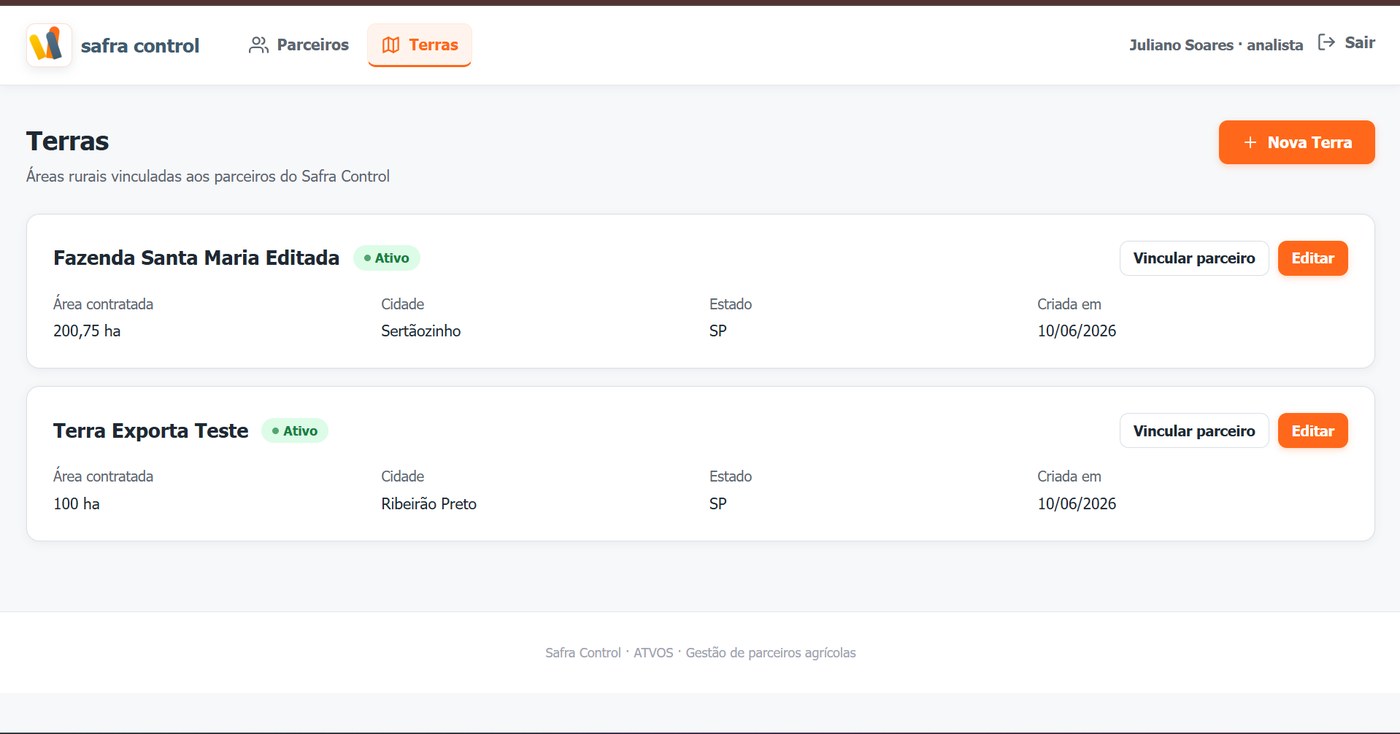Click the Ativo badge of Terra Exporta Teste

click(295, 431)
